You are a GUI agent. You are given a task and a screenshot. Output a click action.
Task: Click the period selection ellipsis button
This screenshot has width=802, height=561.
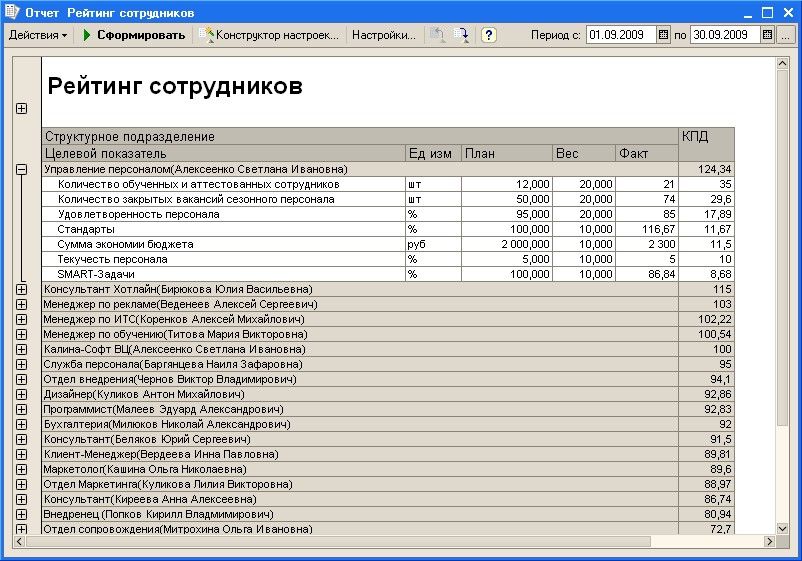pos(786,35)
